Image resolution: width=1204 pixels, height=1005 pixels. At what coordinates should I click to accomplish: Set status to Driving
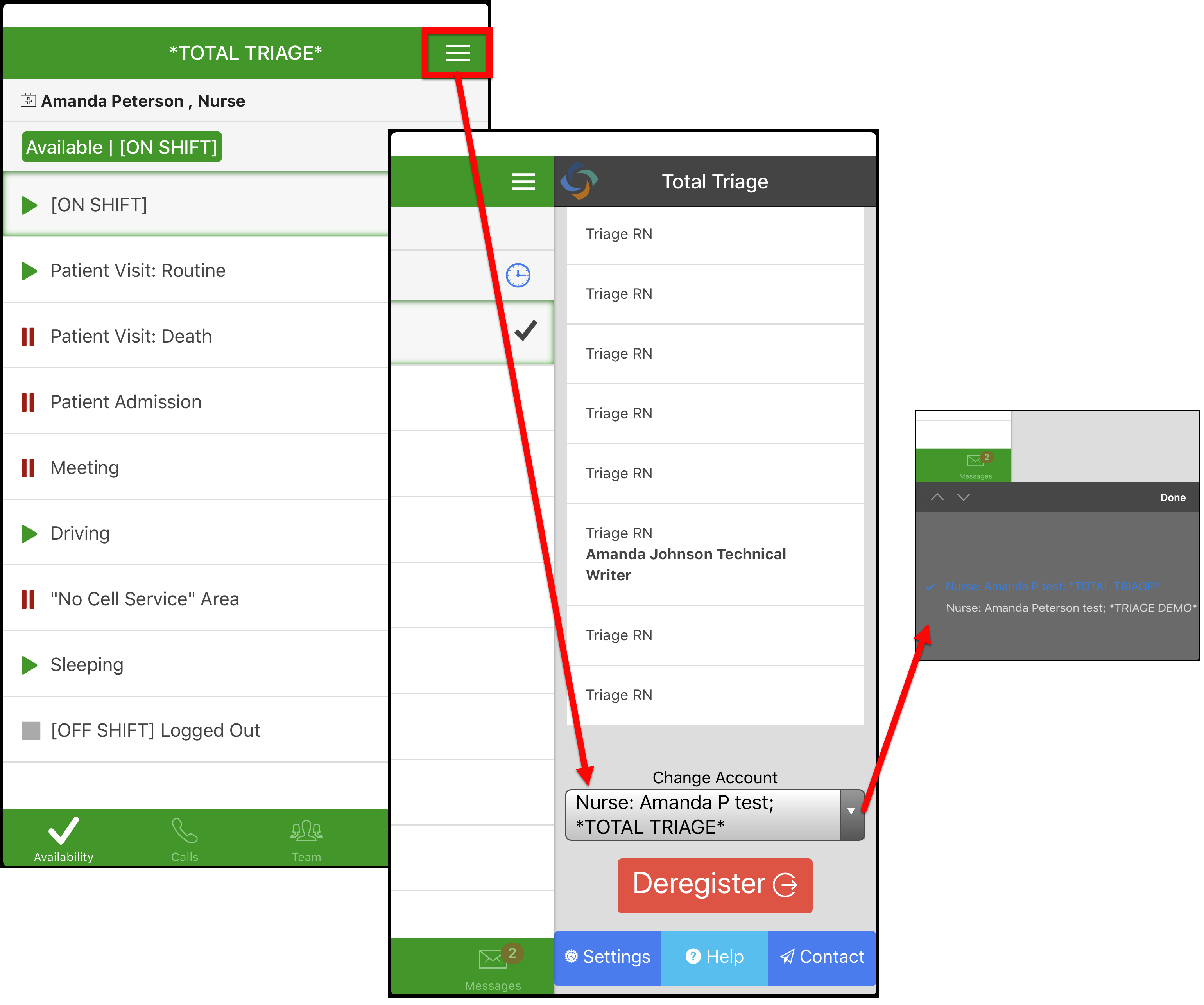pos(80,533)
